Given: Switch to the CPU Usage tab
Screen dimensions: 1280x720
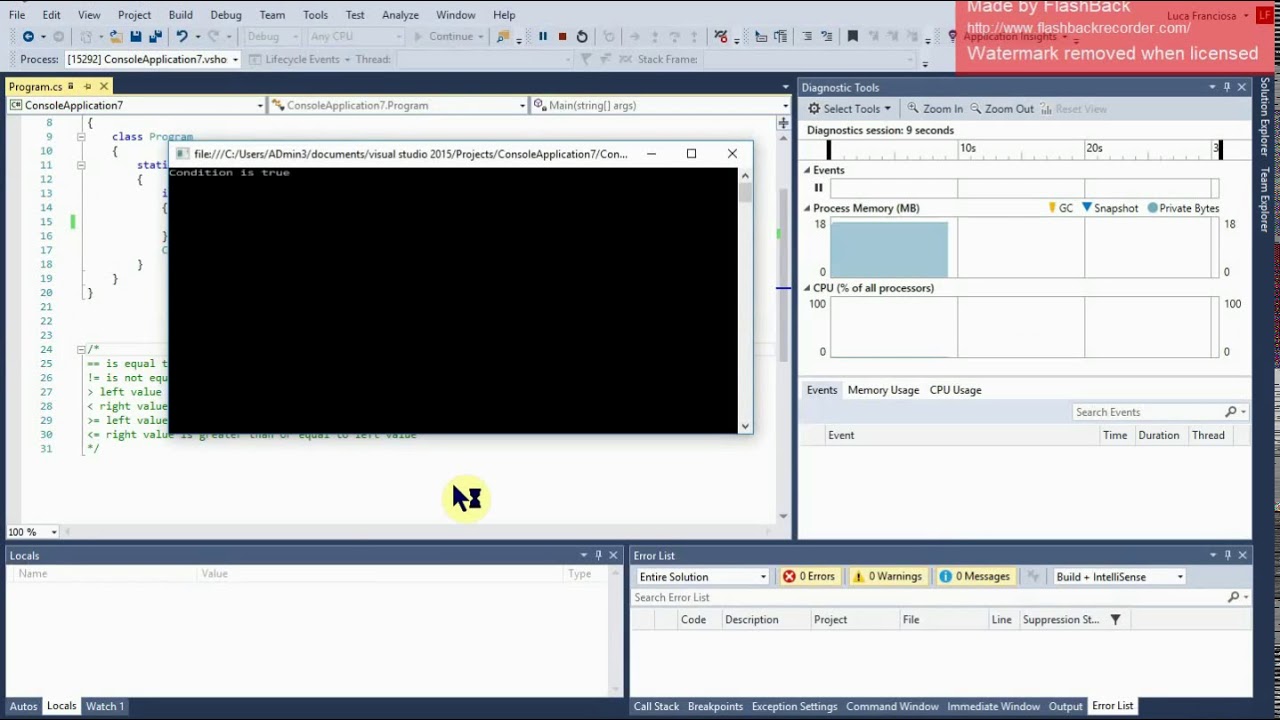Looking at the screenshot, I should (x=955, y=390).
